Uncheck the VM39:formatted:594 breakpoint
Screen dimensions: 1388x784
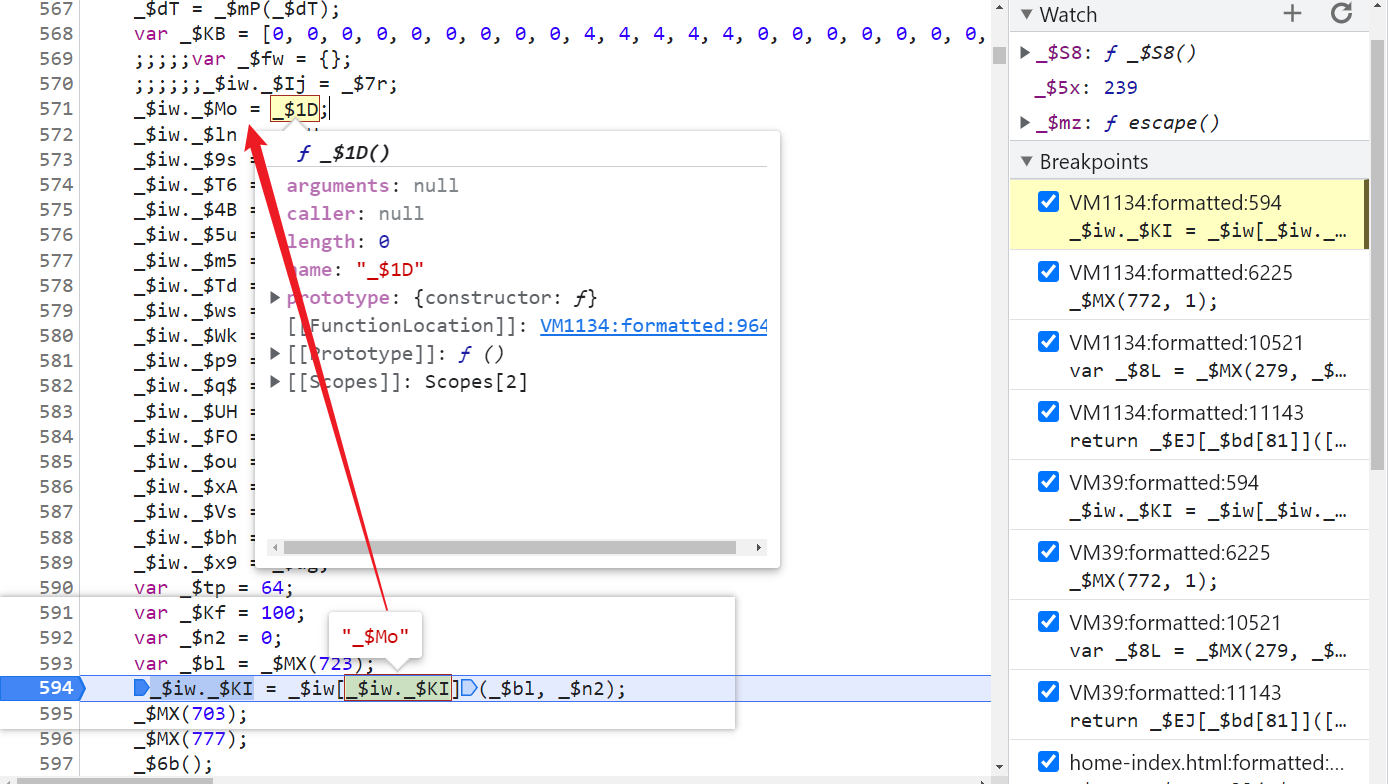1048,482
